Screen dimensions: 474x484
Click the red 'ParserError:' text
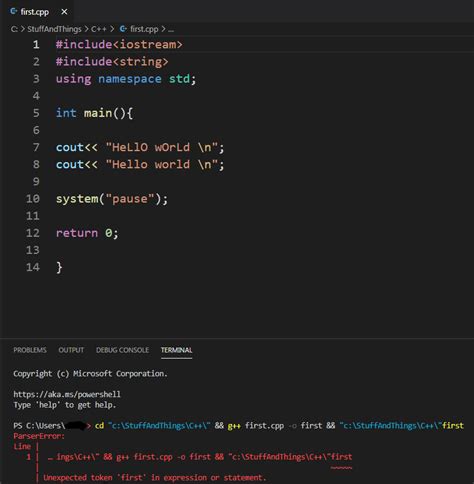pyautogui.click(x=39, y=436)
